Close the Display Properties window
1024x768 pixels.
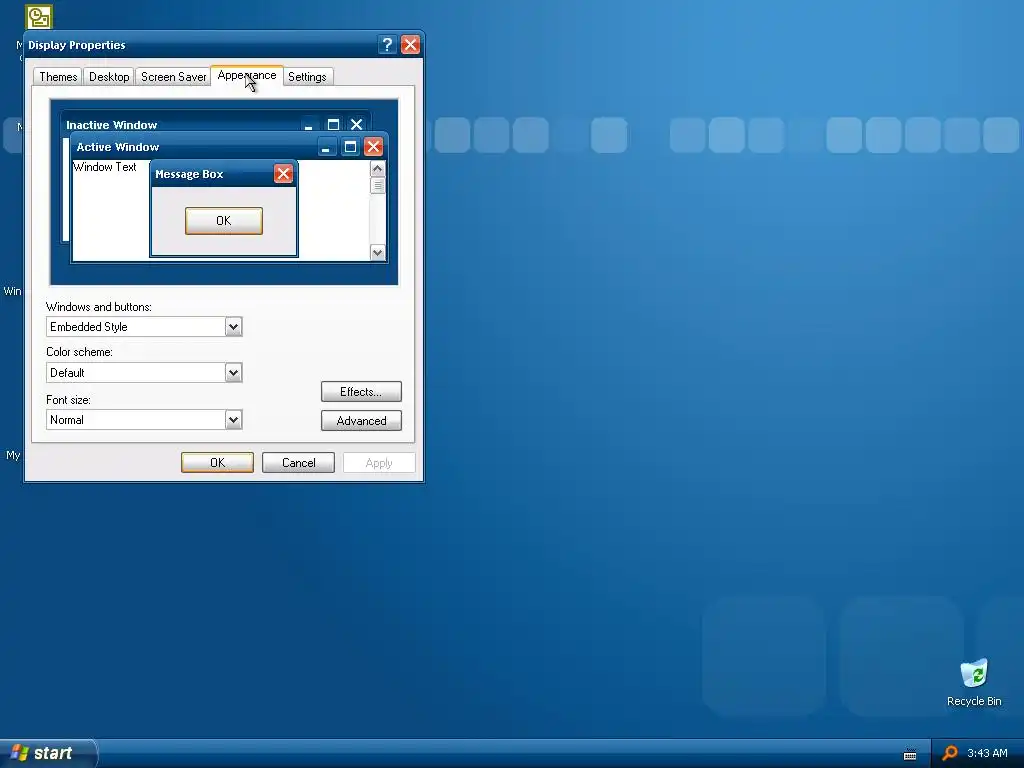click(410, 44)
